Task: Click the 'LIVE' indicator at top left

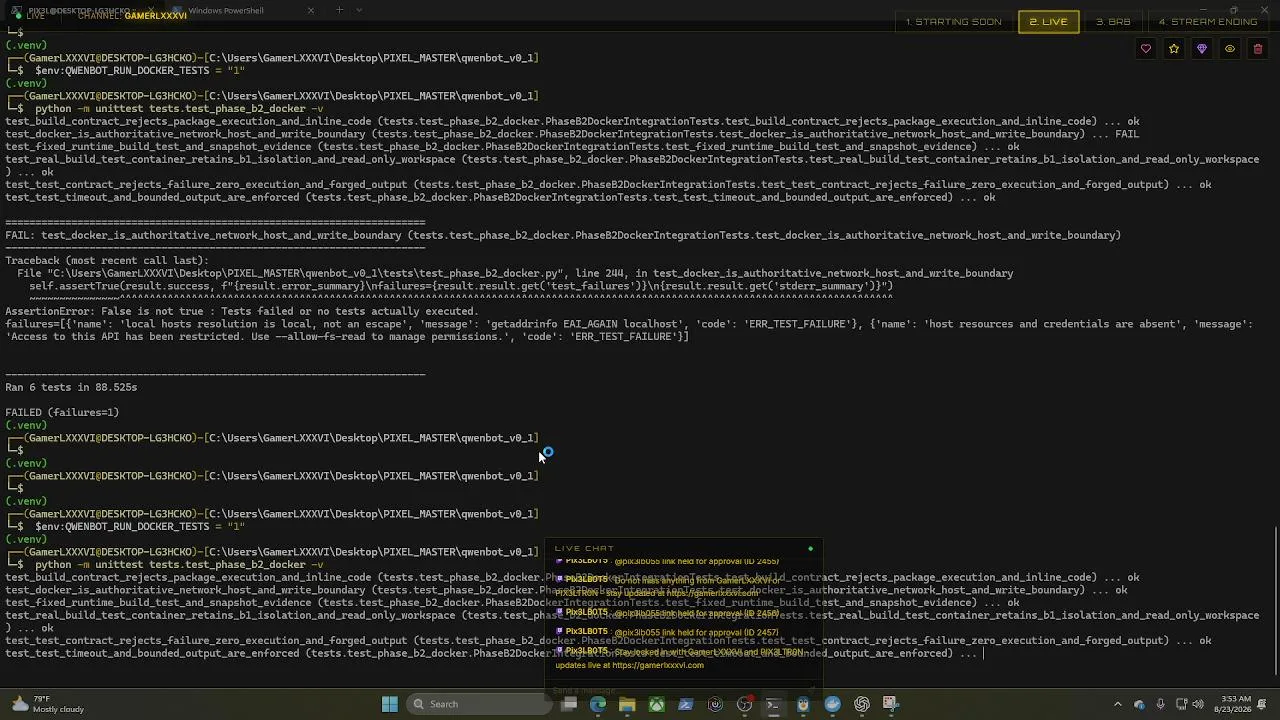Action: (x=30, y=16)
